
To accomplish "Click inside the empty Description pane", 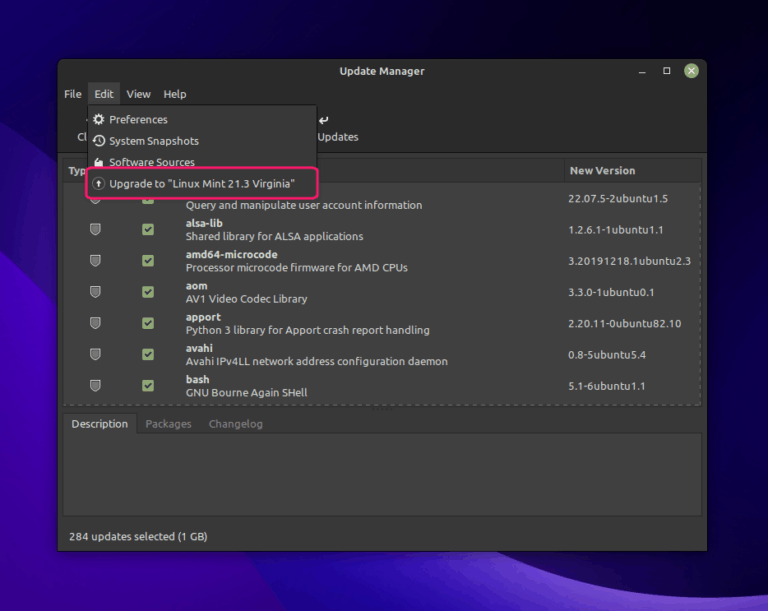I will pos(382,474).
